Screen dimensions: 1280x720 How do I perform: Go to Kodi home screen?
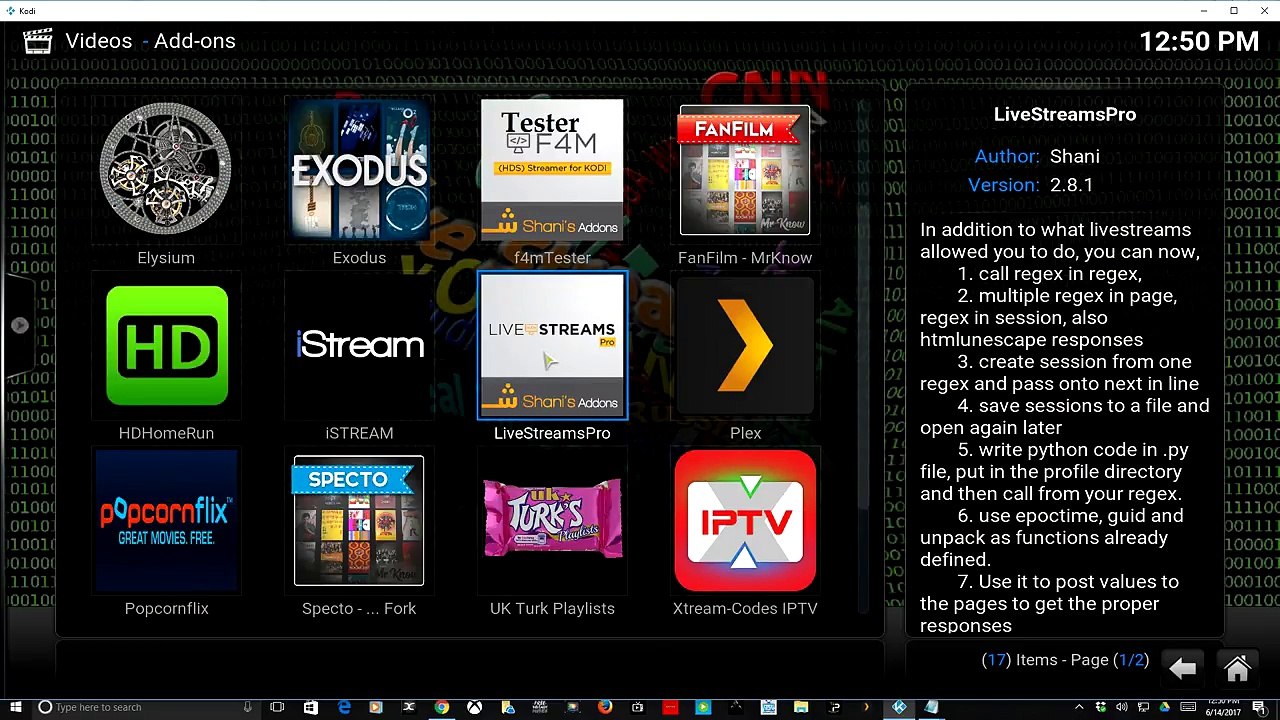tap(1237, 668)
